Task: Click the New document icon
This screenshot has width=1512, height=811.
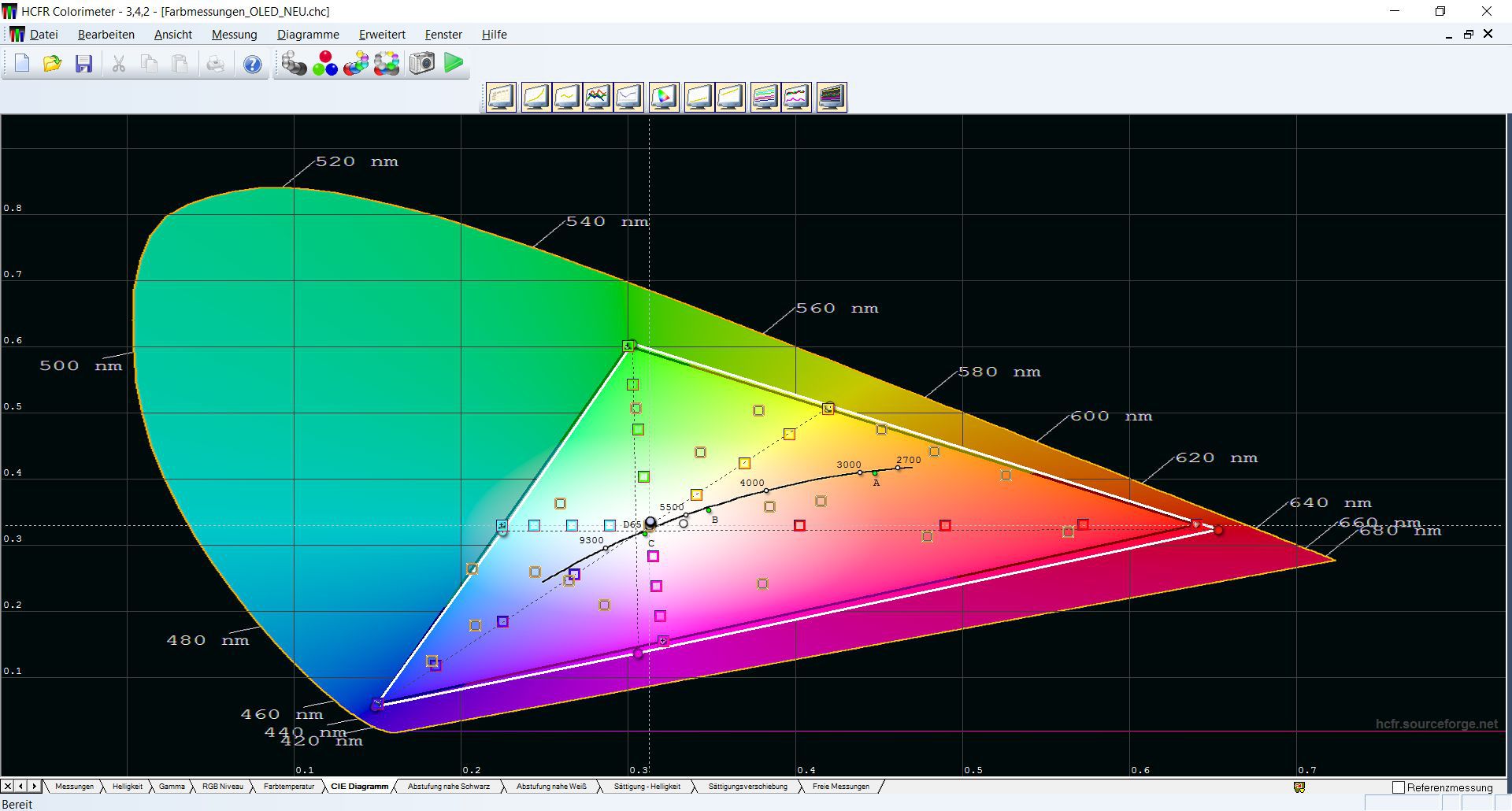Action: 22,64
